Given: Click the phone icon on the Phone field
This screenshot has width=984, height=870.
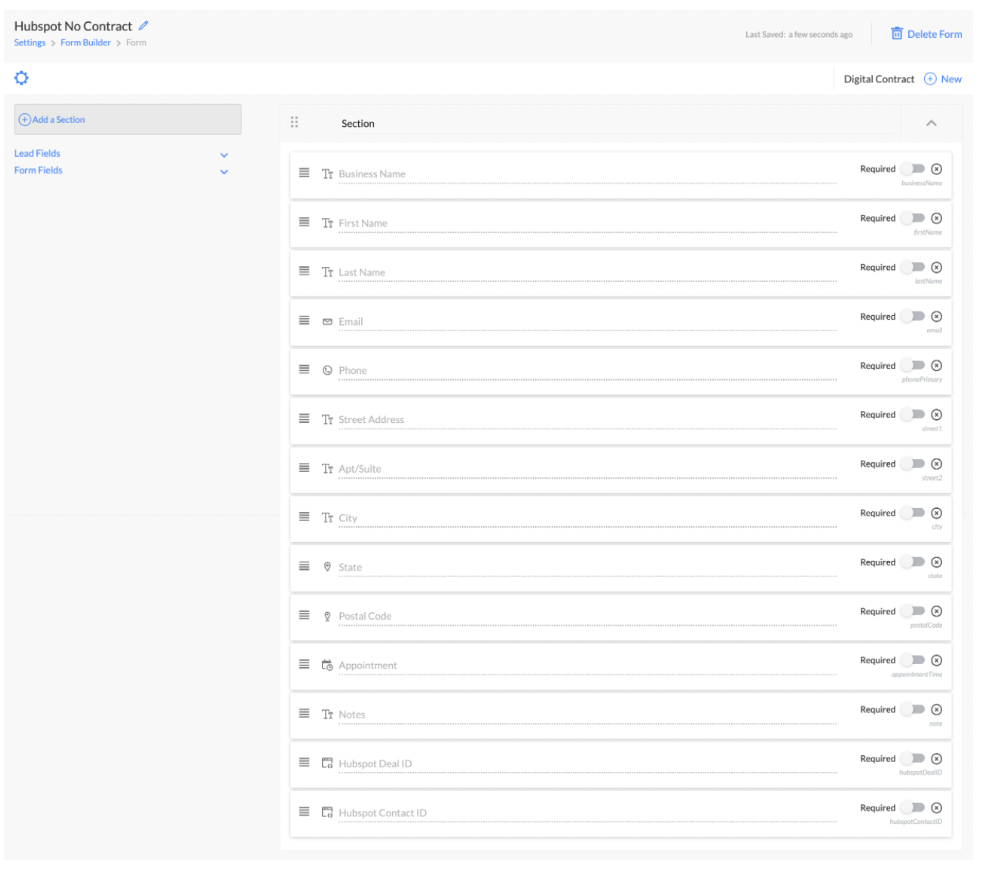Looking at the screenshot, I should point(328,369).
